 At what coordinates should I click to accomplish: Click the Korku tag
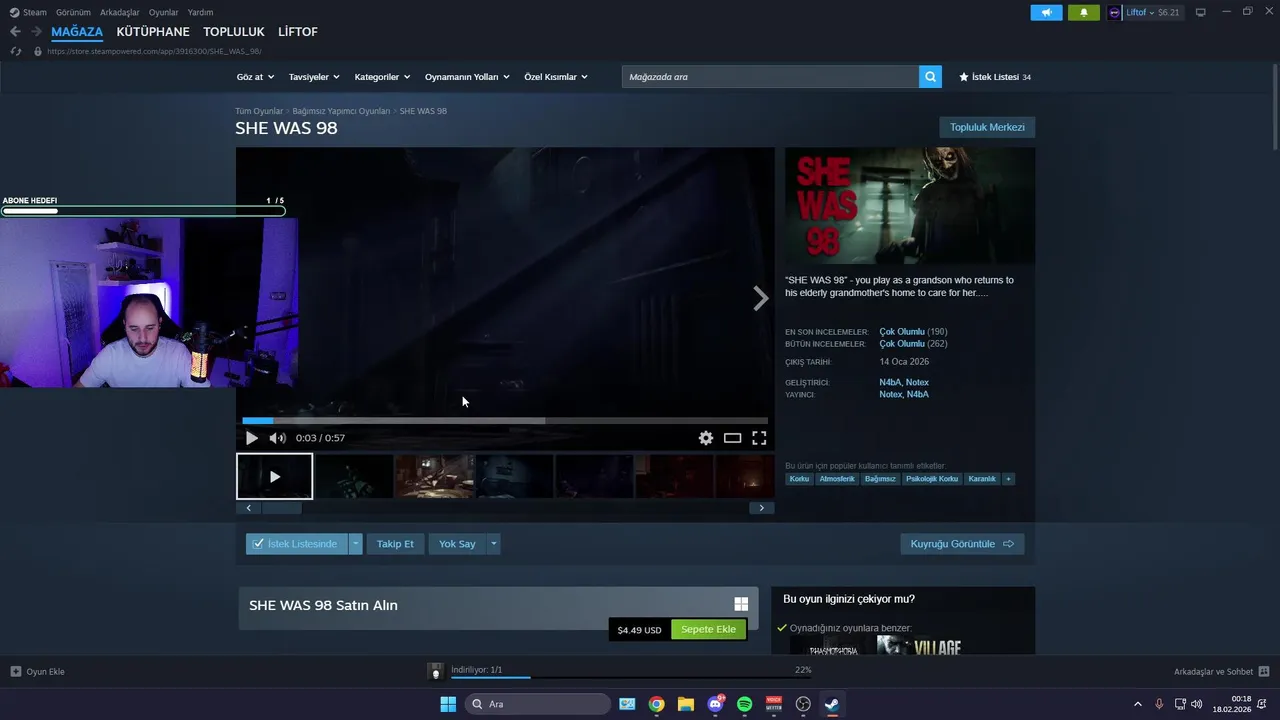(x=799, y=479)
